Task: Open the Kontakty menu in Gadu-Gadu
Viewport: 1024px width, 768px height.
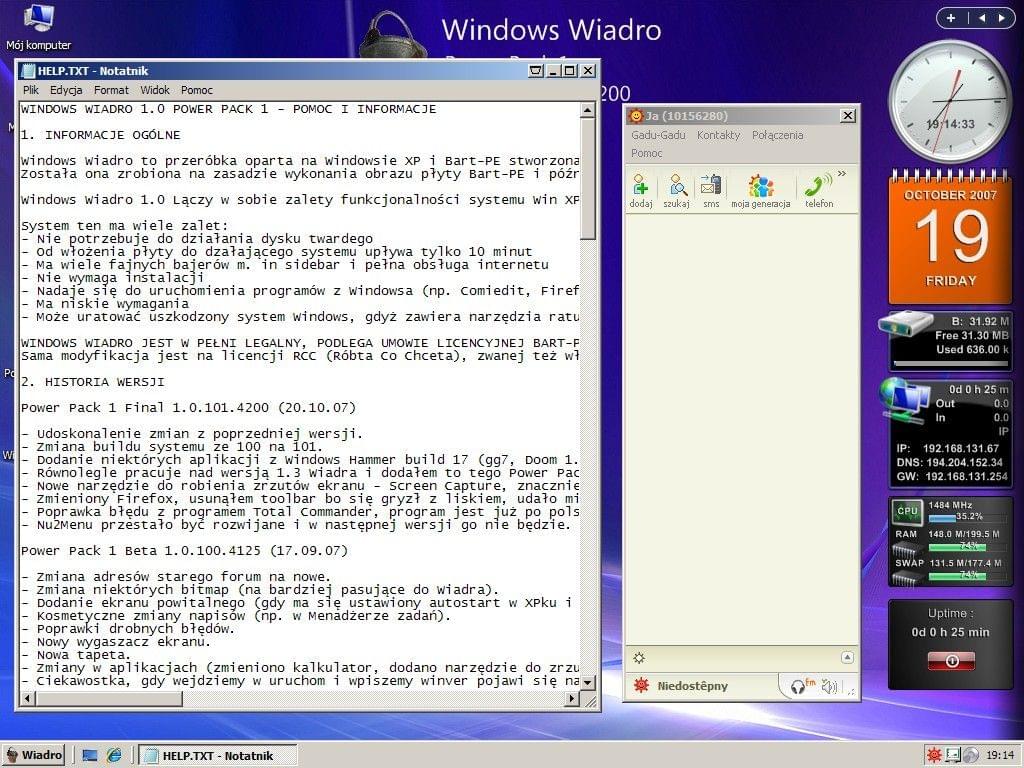Action: (x=718, y=135)
